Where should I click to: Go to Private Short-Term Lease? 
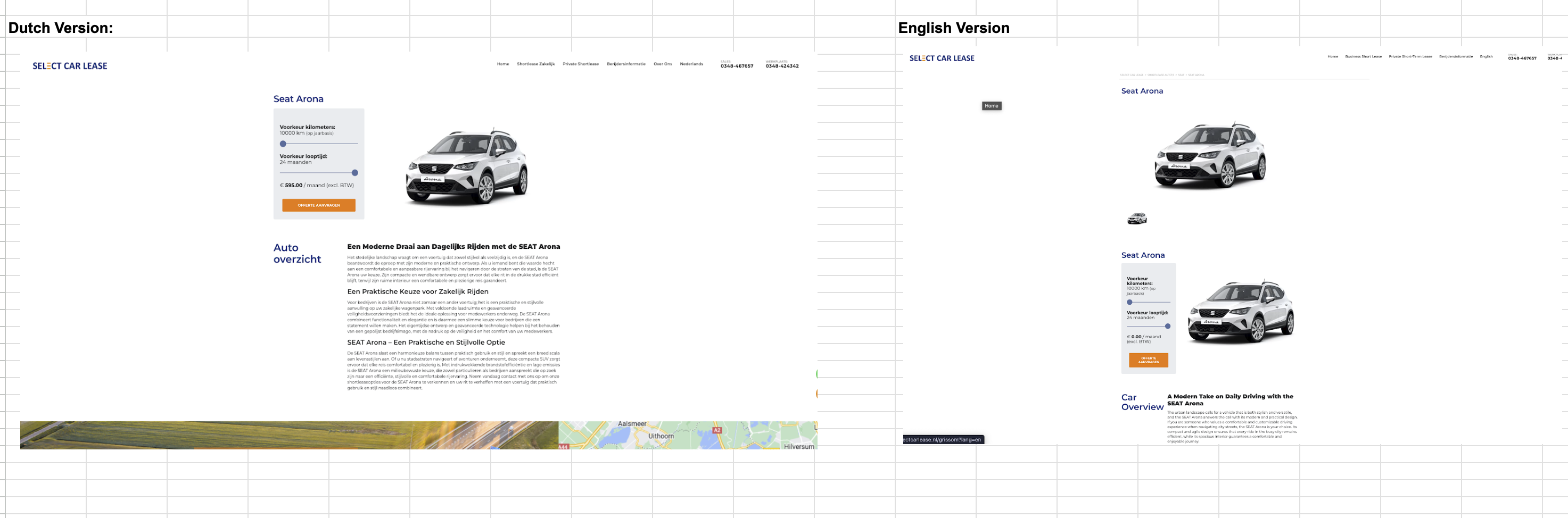click(x=1410, y=56)
